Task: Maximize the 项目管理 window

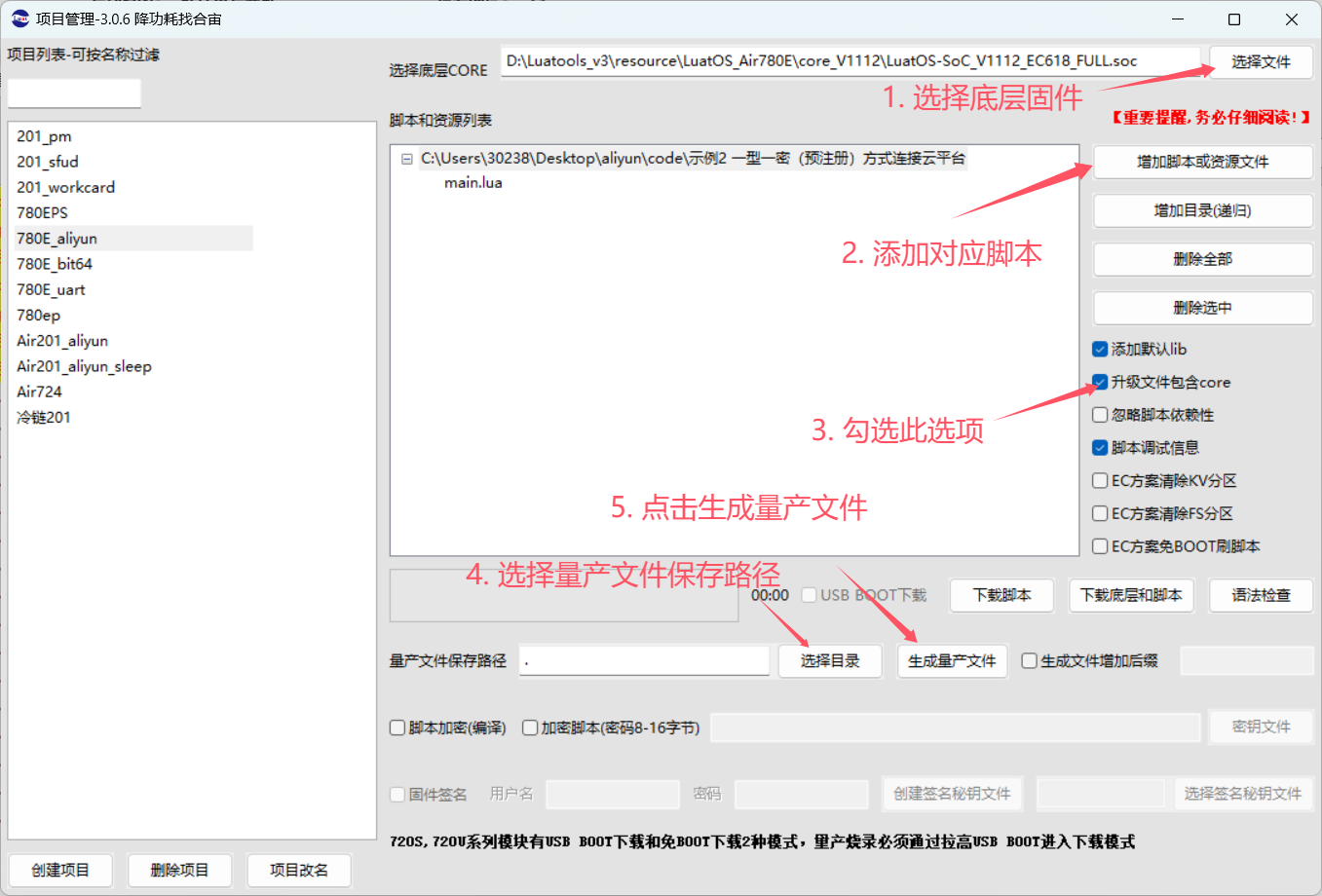Action: [1234, 19]
